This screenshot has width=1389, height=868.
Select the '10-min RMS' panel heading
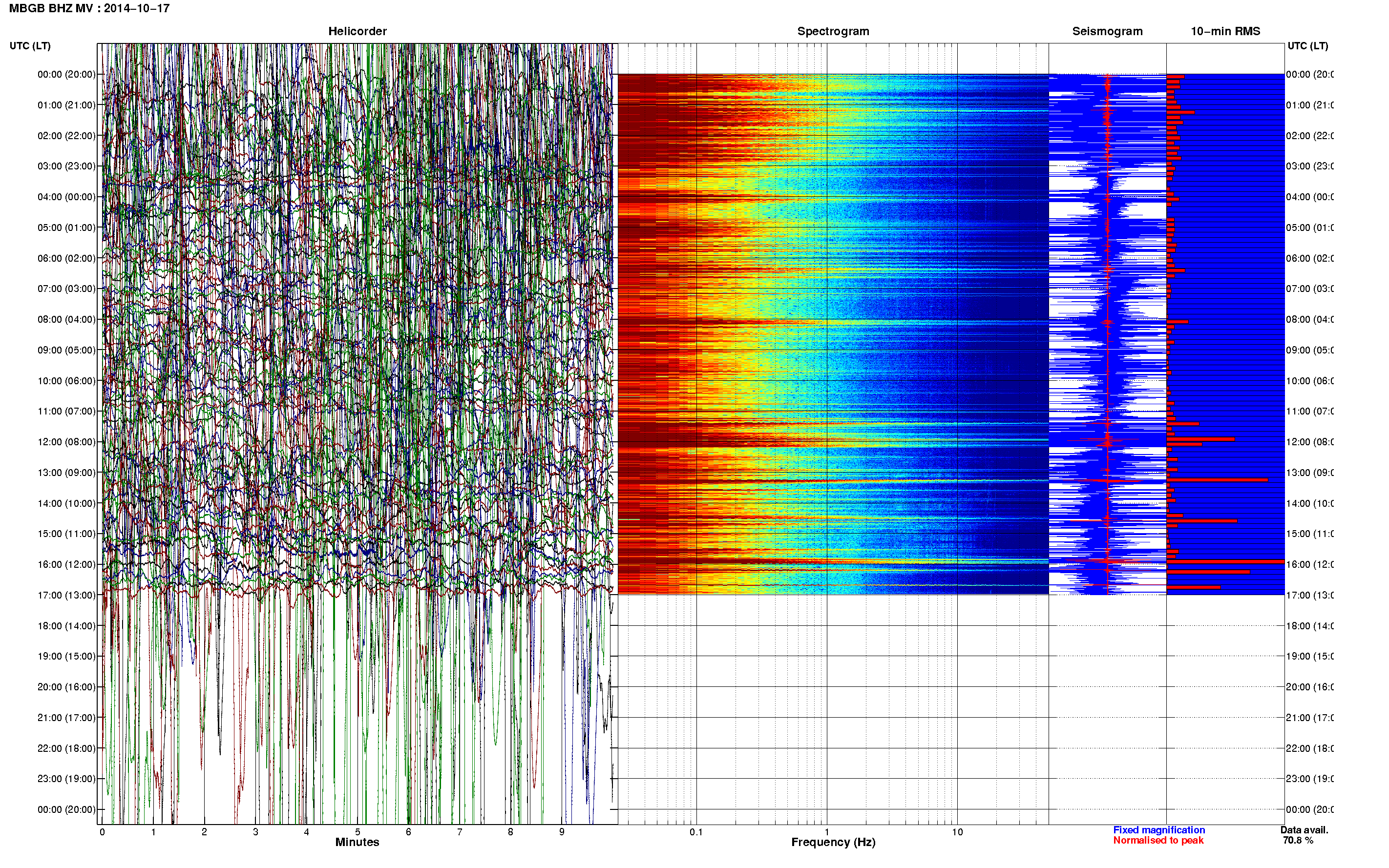click(1225, 31)
